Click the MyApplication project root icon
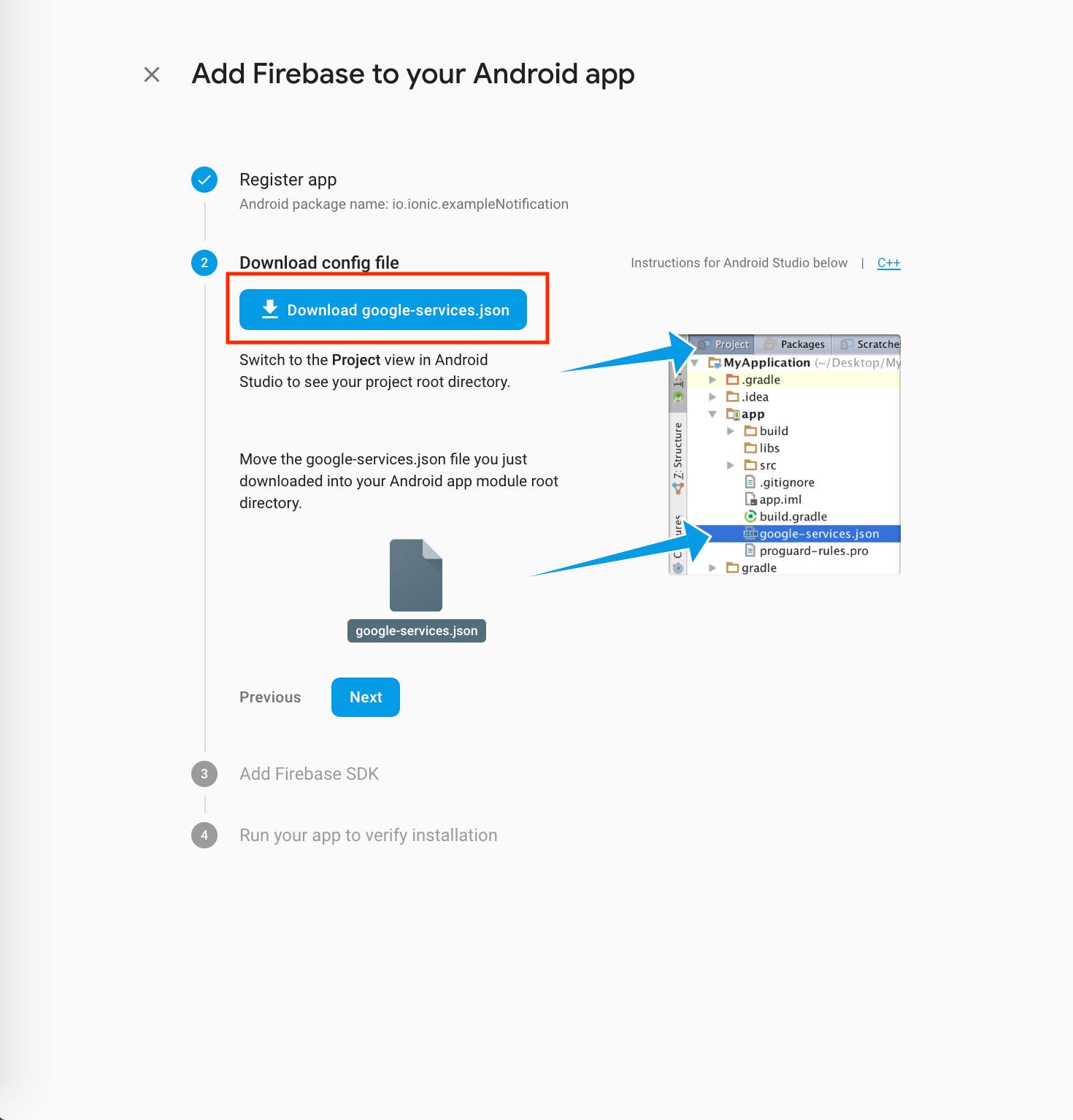 [715, 362]
